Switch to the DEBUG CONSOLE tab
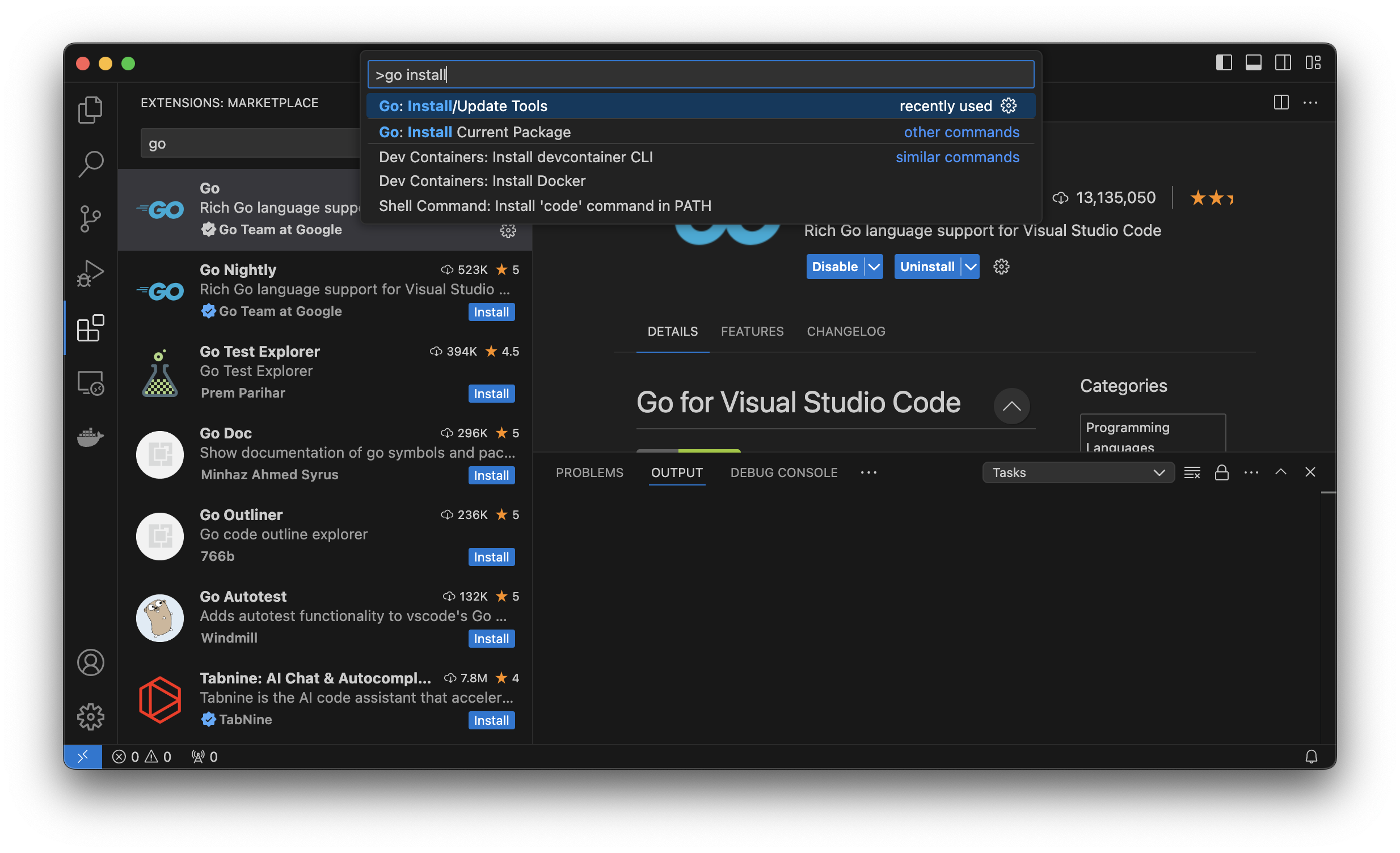The width and height of the screenshot is (1400, 853). click(x=783, y=472)
